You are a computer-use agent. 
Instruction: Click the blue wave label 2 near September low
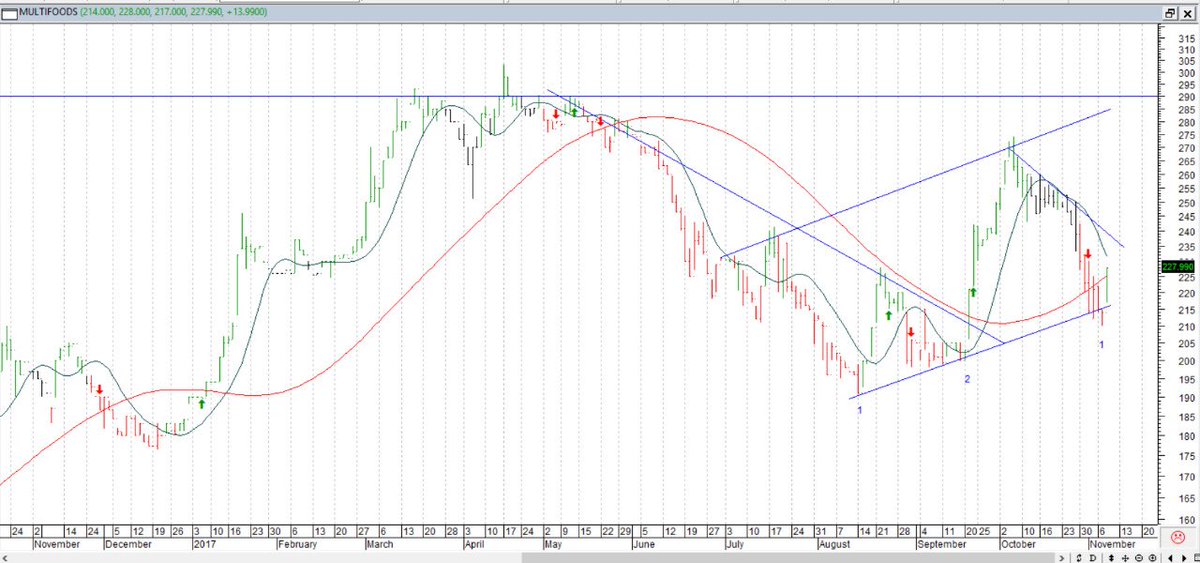967,380
